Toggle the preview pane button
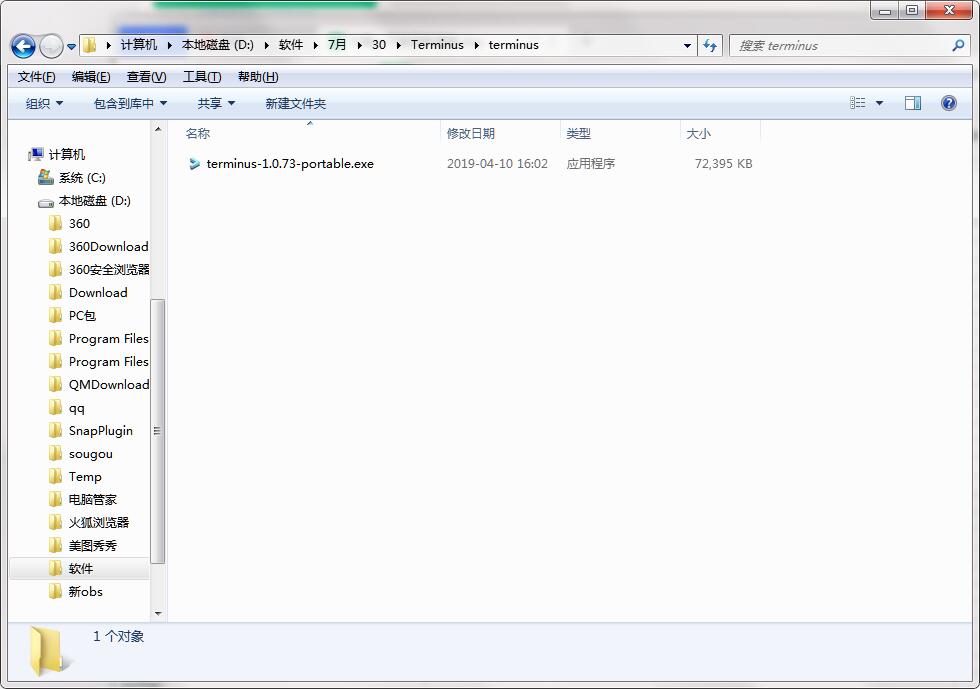The image size is (980, 689). 912,102
